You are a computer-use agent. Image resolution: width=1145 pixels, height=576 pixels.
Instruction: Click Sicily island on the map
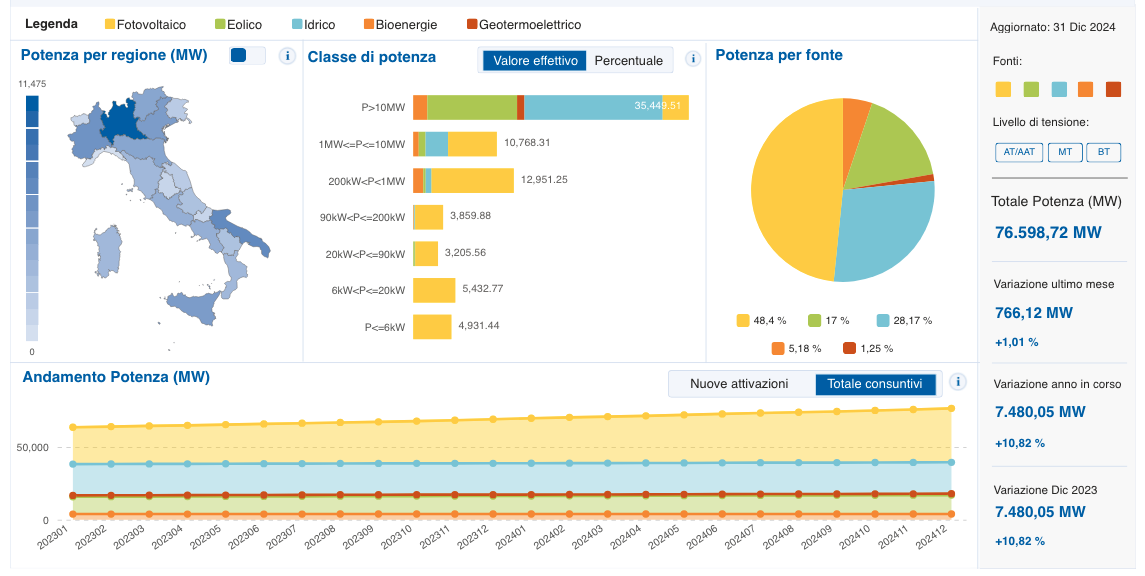(x=196, y=307)
